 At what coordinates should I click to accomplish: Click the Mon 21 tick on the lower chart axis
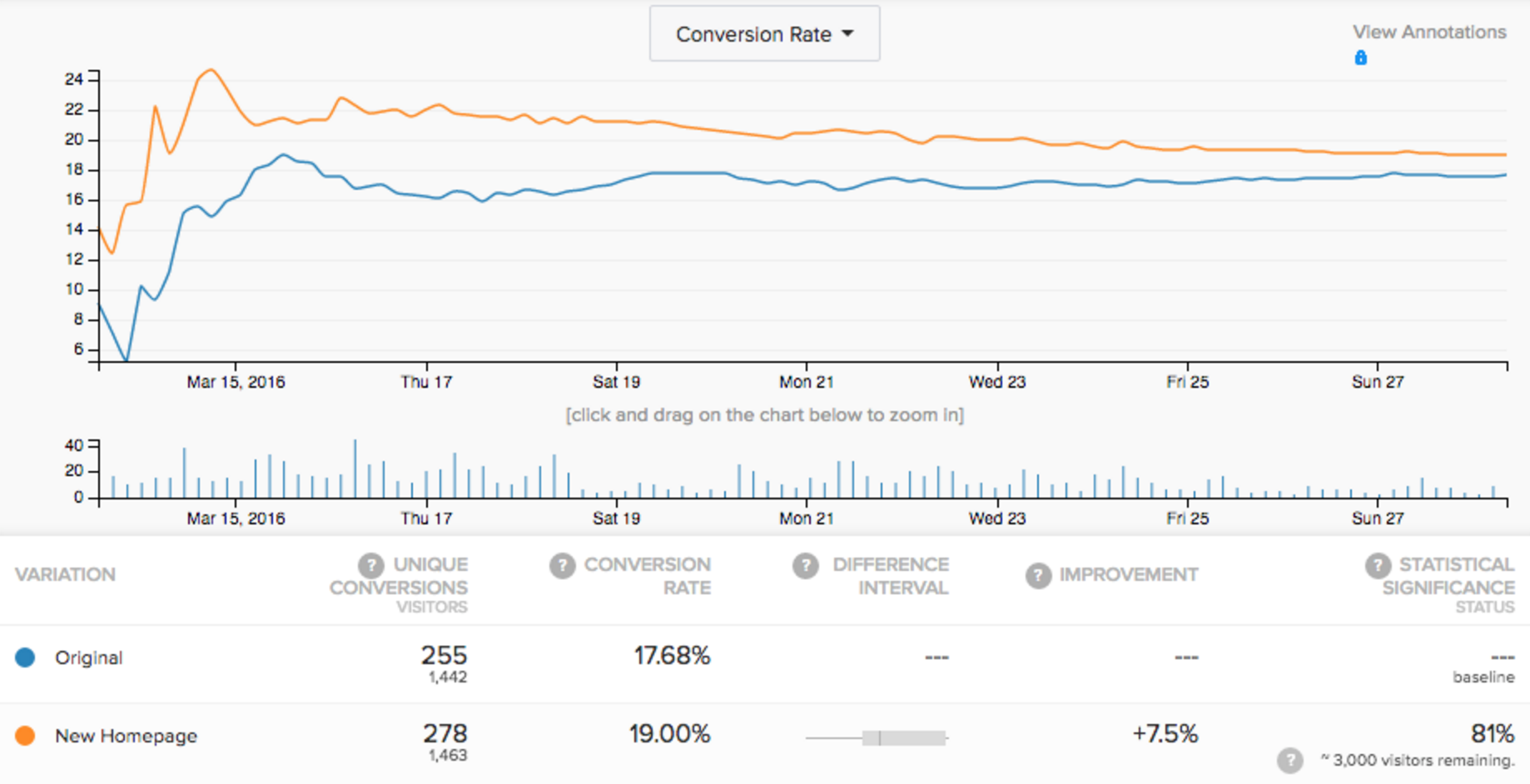(806, 518)
